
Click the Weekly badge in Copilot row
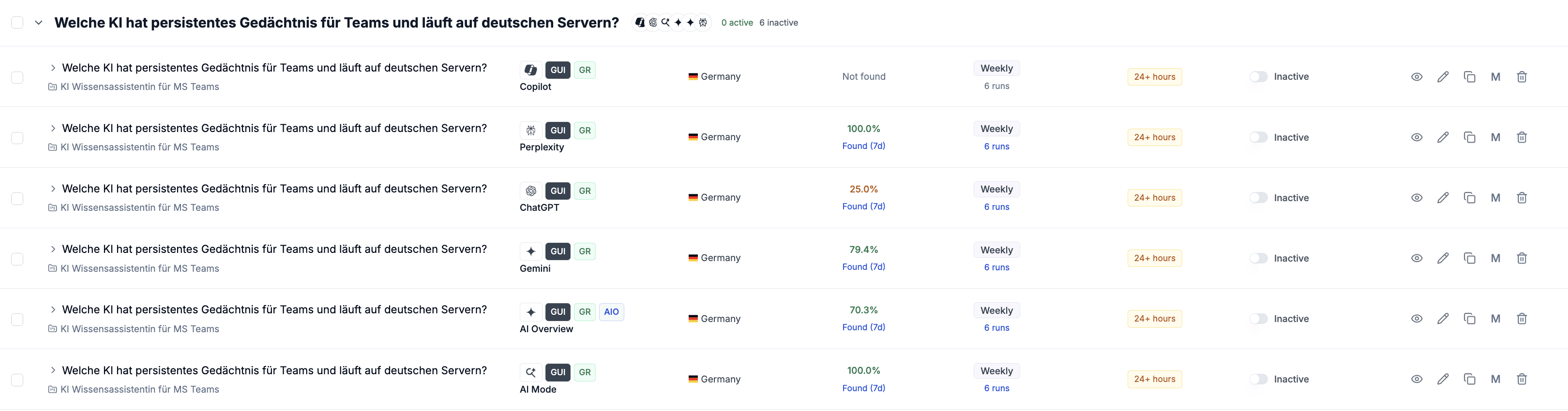[996, 68]
